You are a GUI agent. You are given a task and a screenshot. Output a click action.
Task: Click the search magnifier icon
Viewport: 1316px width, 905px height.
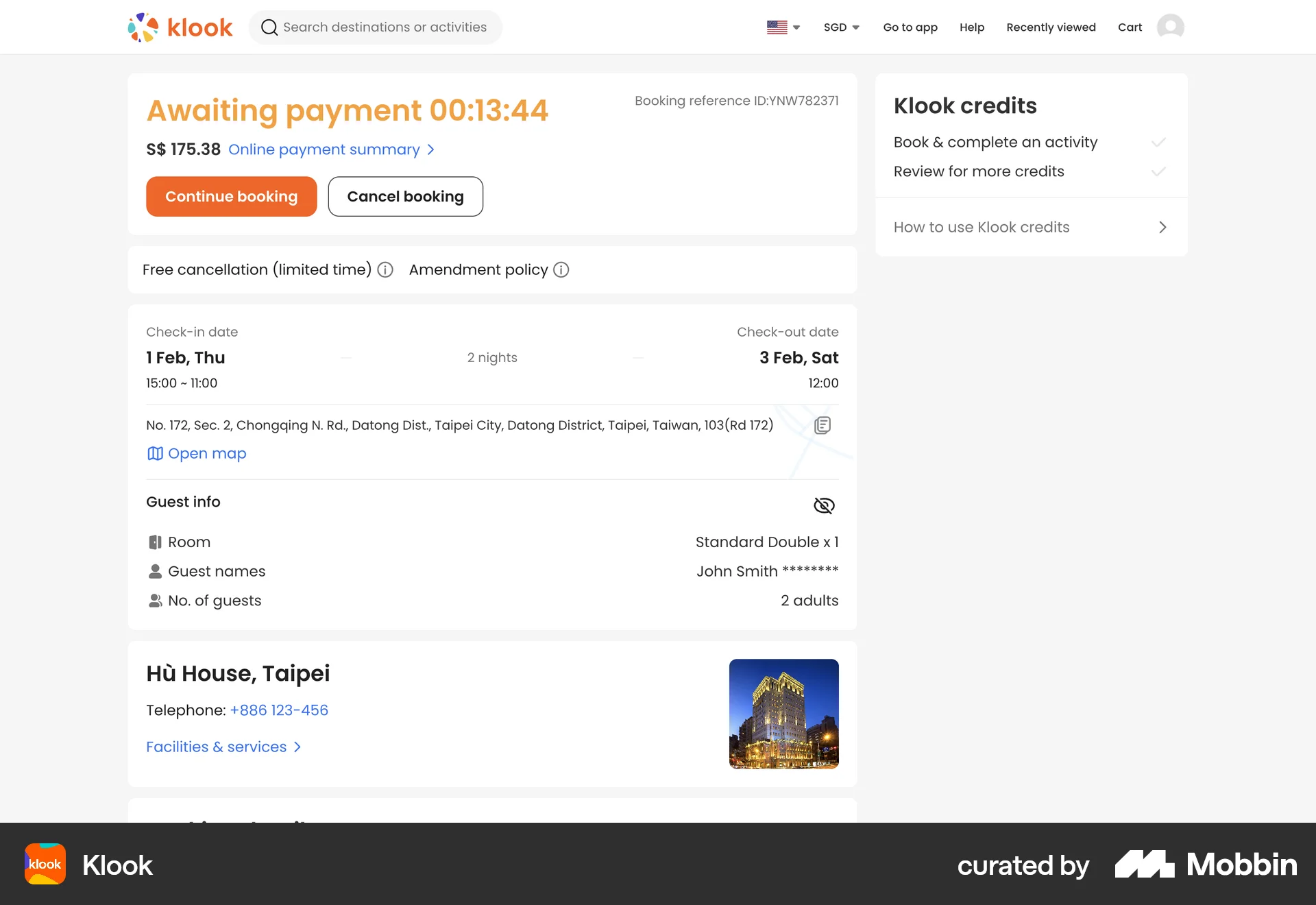269,27
